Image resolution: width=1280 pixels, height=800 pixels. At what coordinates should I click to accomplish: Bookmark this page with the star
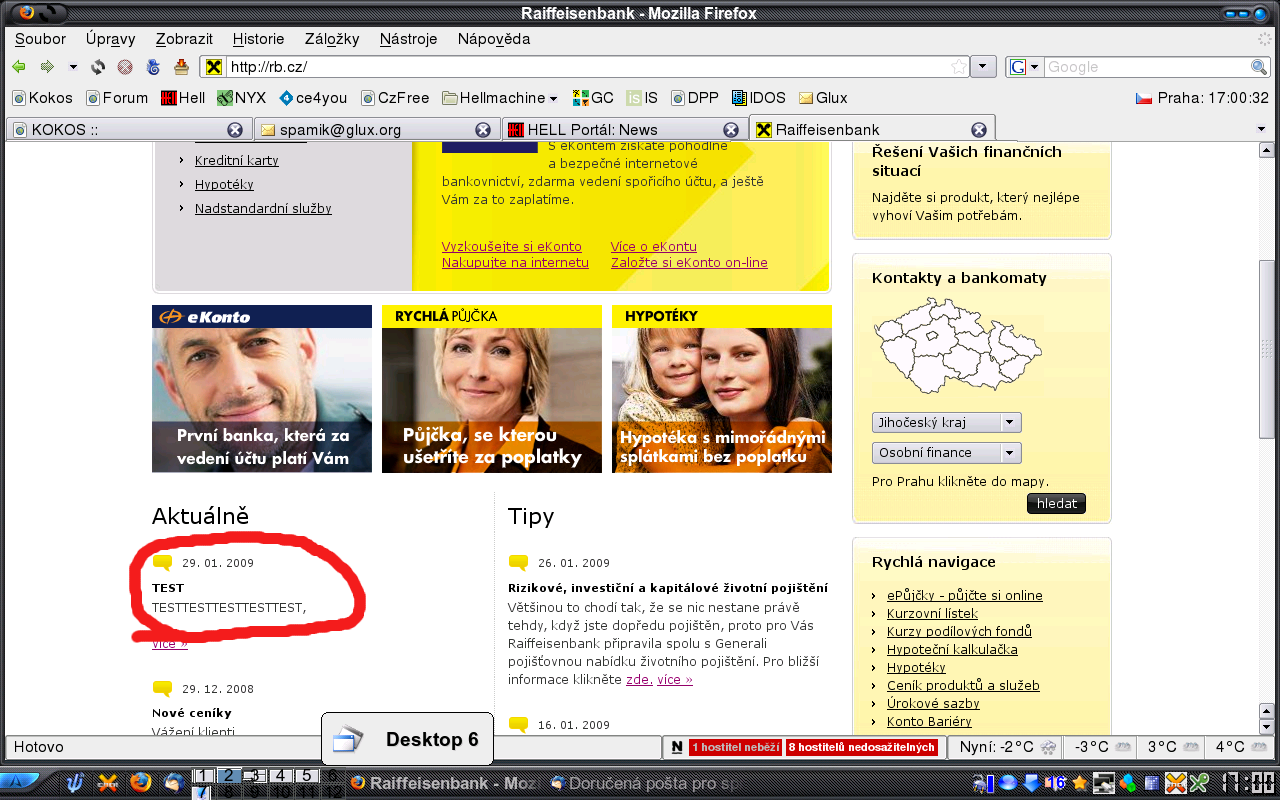tap(959, 67)
